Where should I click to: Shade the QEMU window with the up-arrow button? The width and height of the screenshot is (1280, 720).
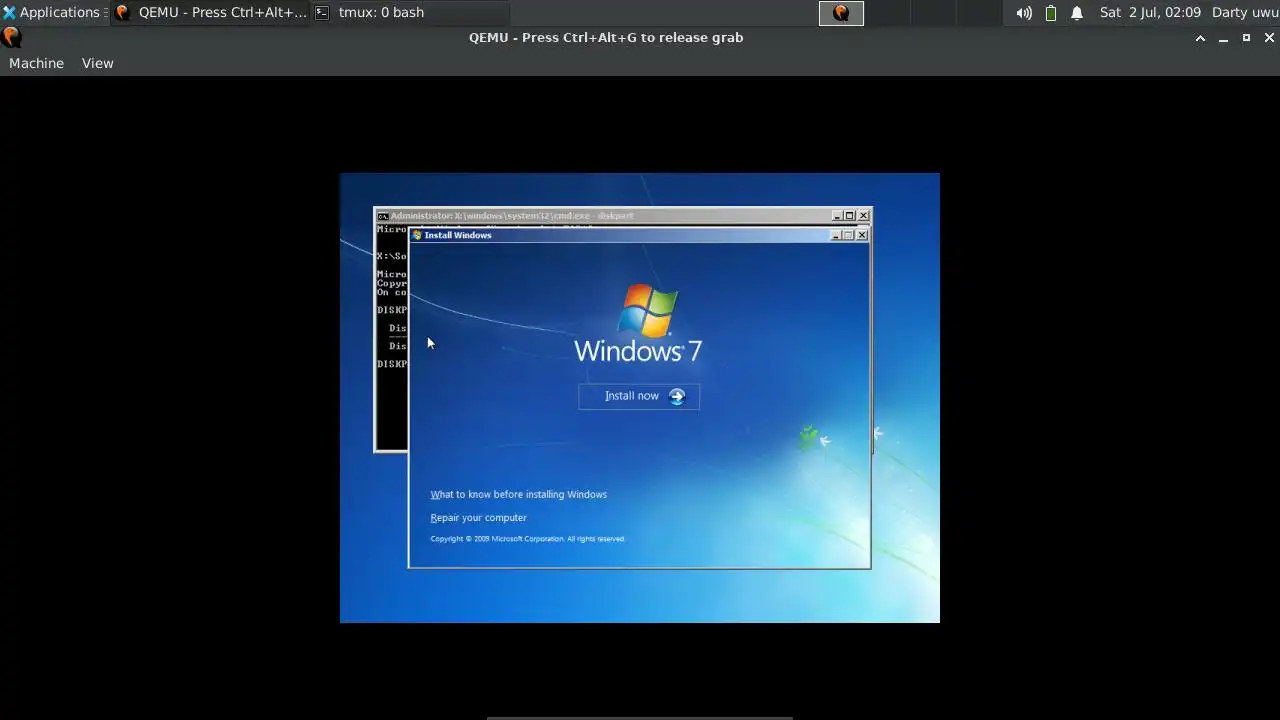coord(1200,38)
